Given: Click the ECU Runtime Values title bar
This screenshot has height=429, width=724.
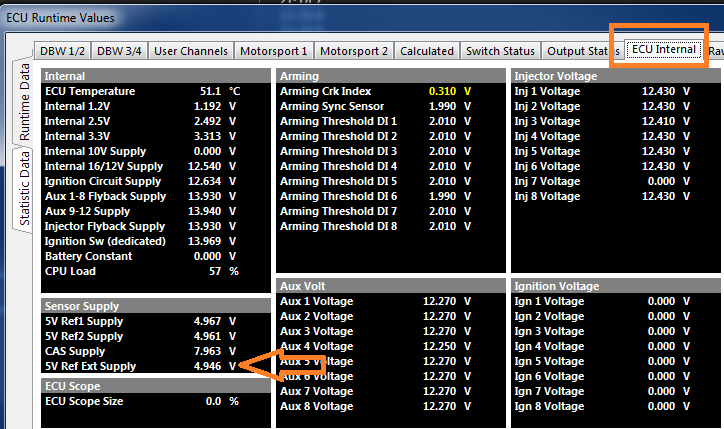Looking at the screenshot, I should (x=362, y=18).
